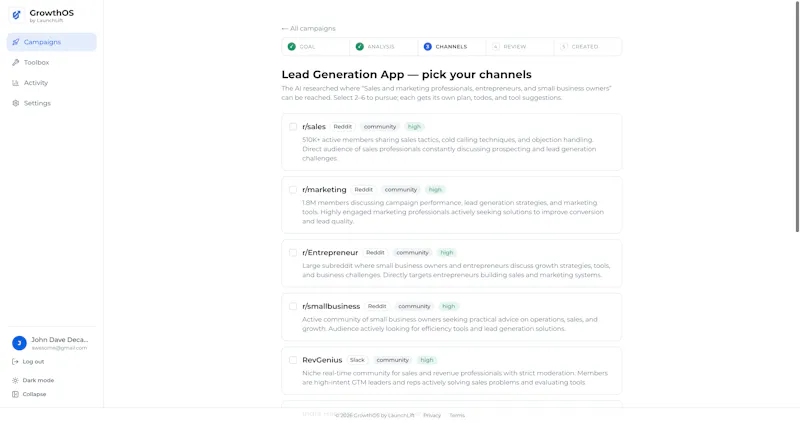Click Collapse sidebar label
800x423 pixels.
click(34, 394)
